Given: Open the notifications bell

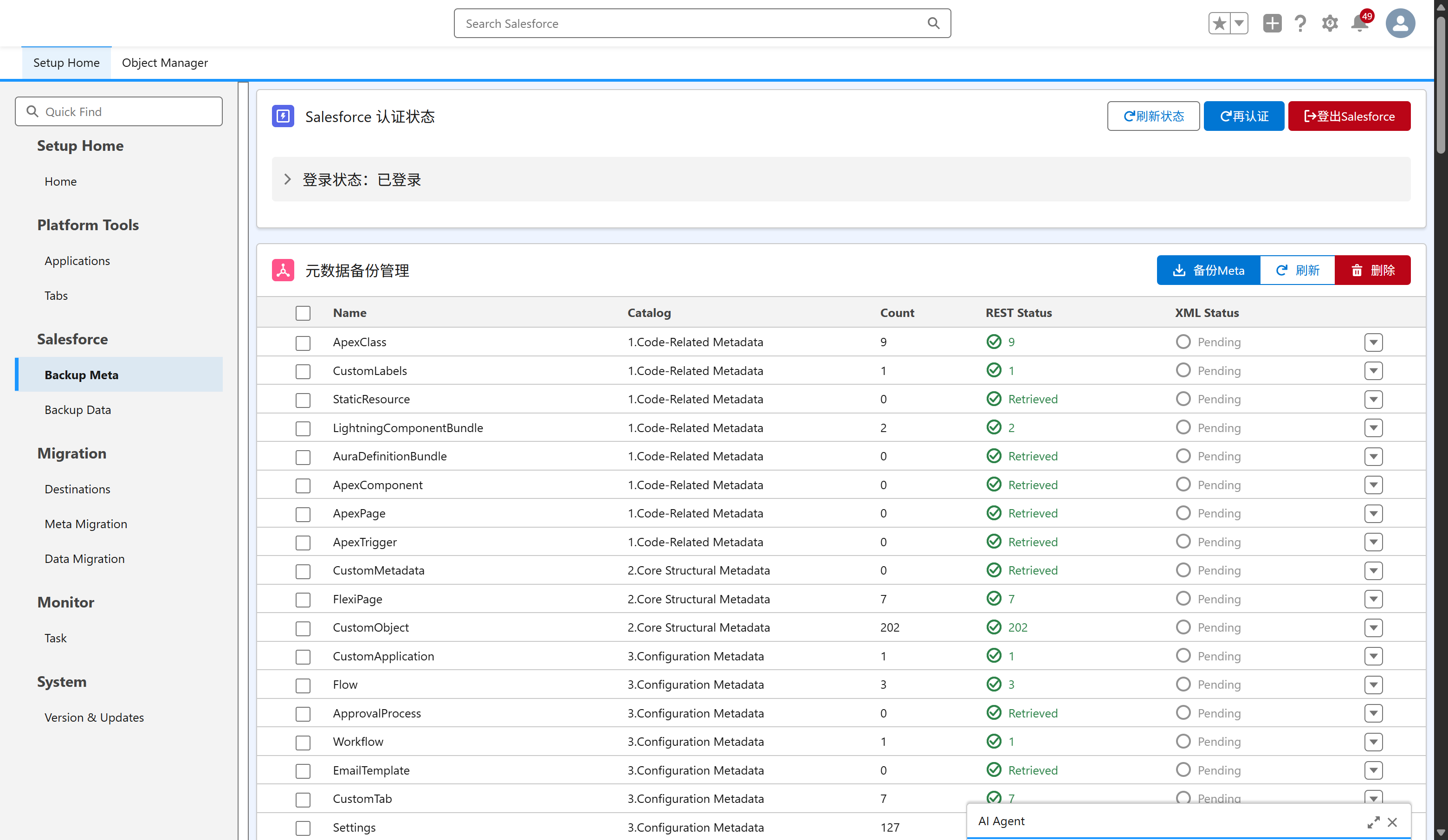Looking at the screenshot, I should (x=1359, y=24).
